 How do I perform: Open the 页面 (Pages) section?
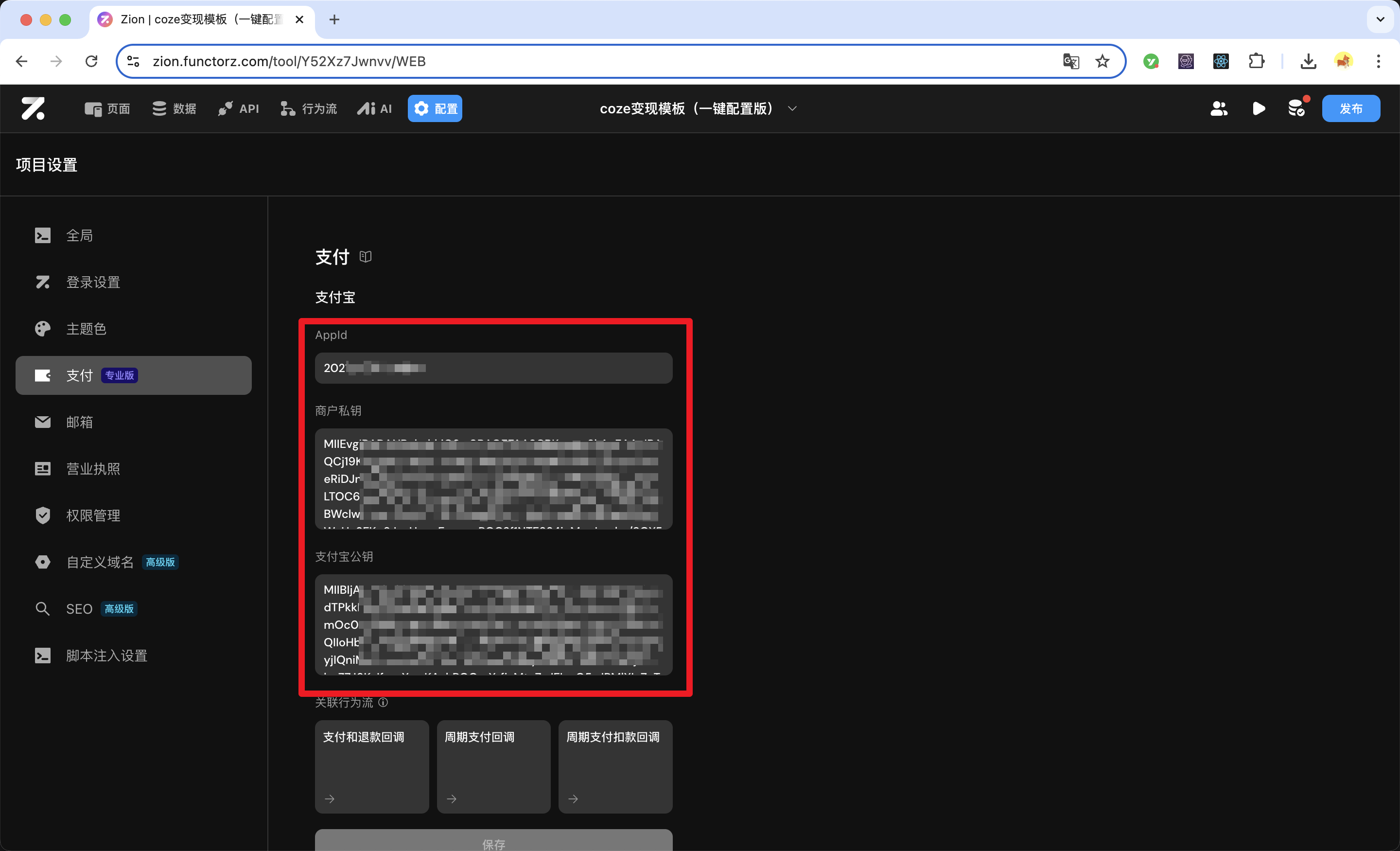107,108
